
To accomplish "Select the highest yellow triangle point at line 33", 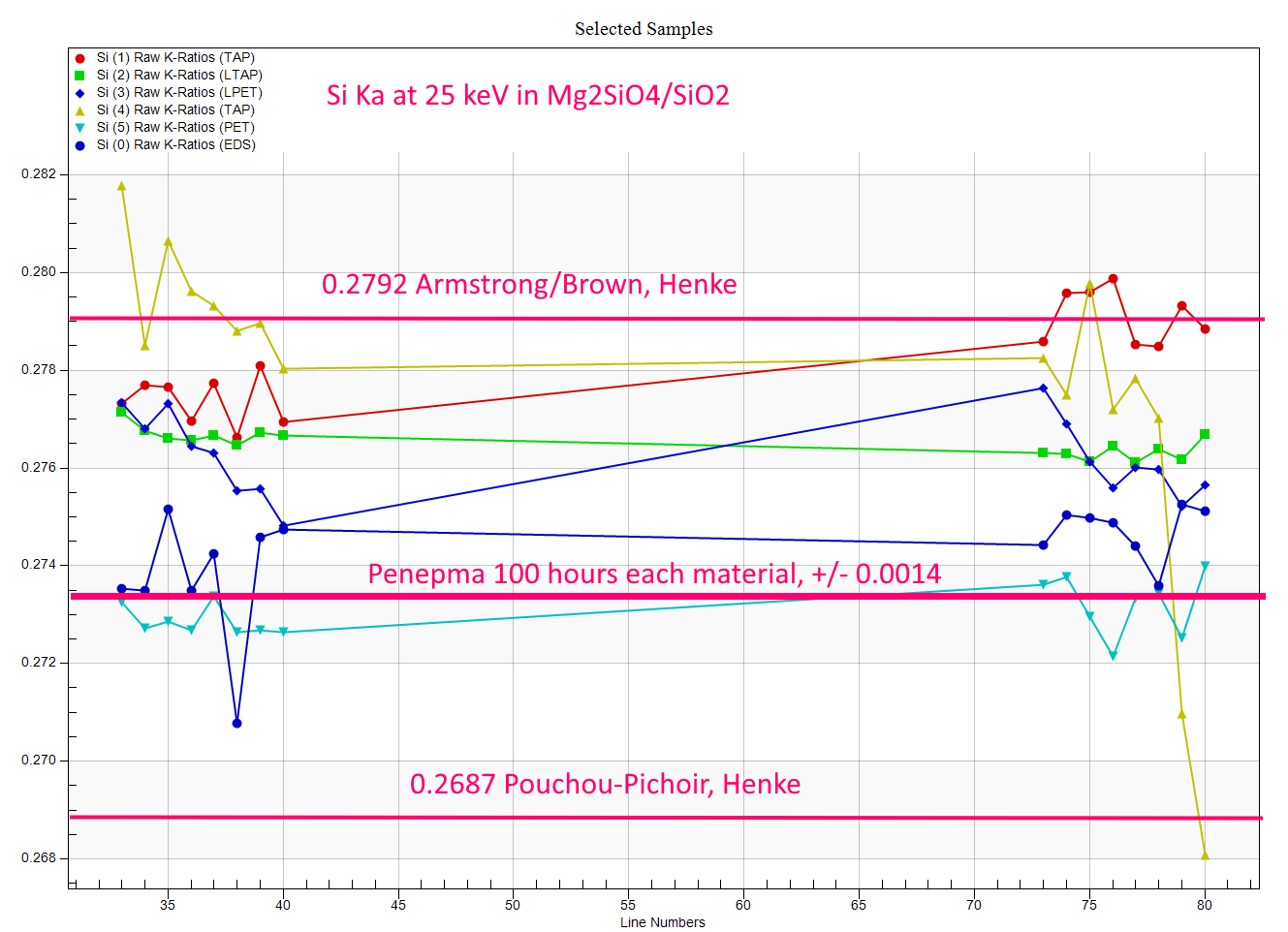I will tap(121, 186).
